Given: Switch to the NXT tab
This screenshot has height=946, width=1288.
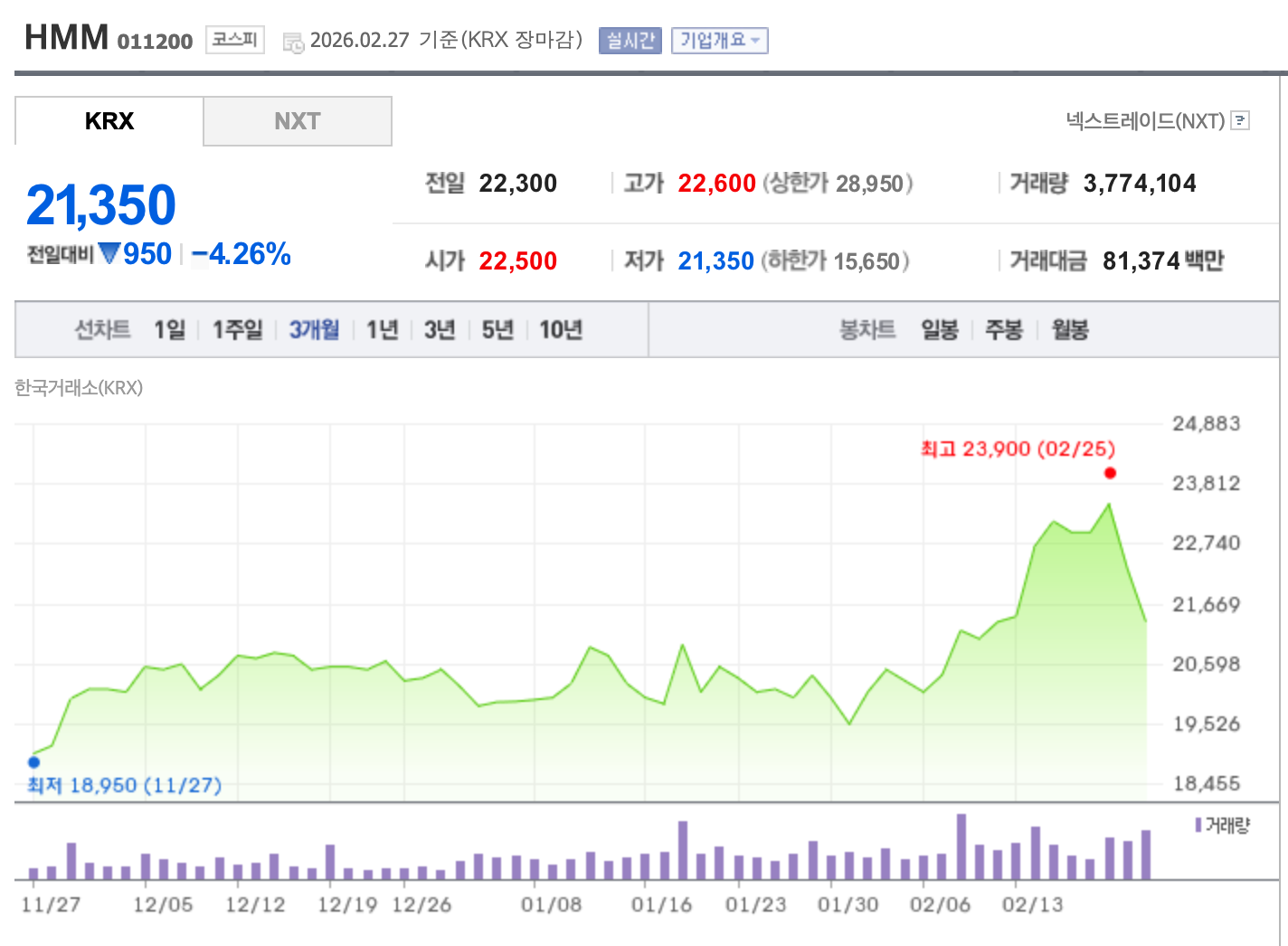Looking at the screenshot, I should coord(298,121).
